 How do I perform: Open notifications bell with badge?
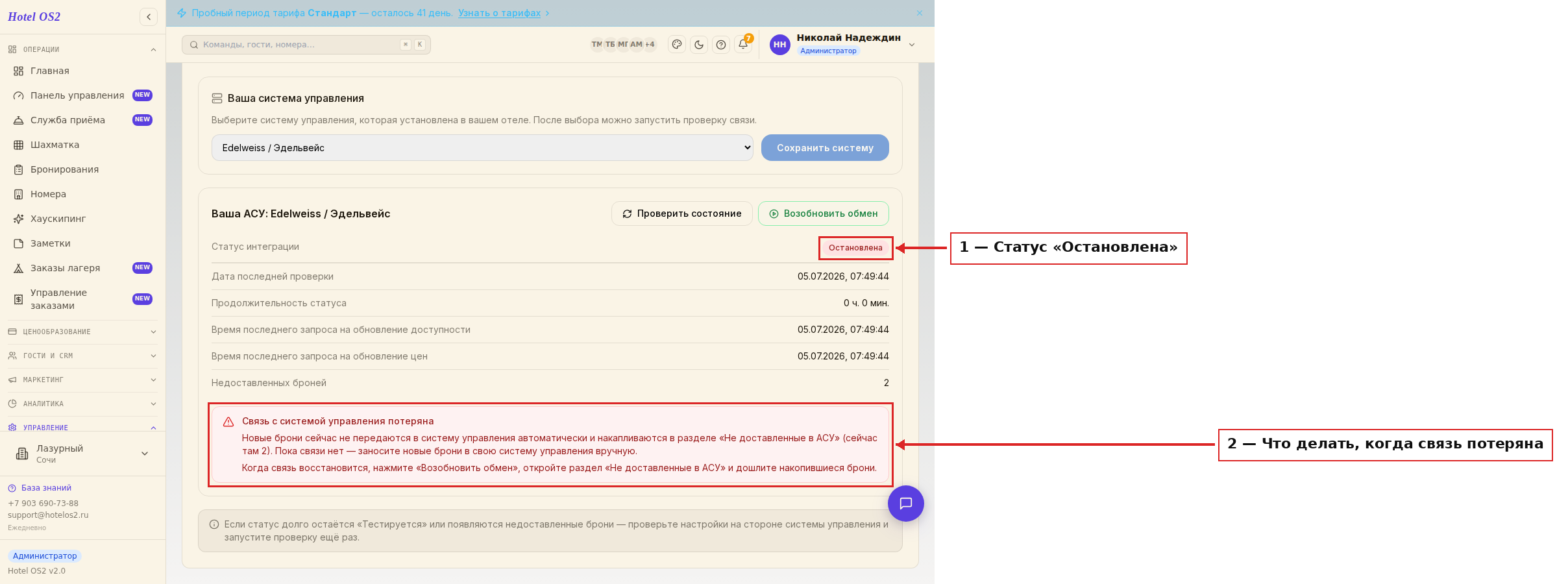(x=743, y=44)
